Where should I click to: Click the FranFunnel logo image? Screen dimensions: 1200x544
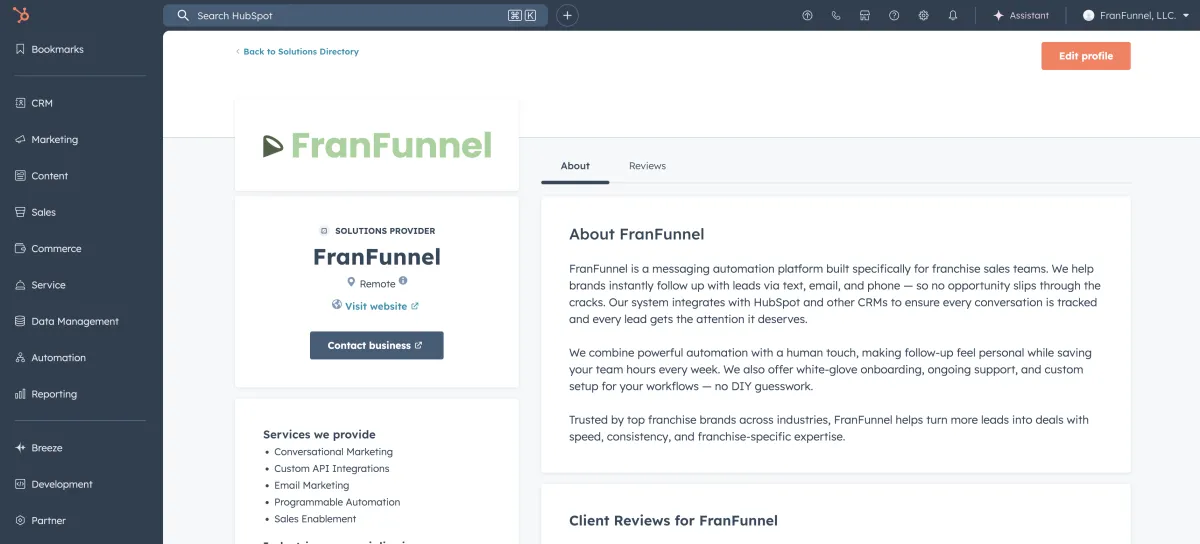pyautogui.click(x=377, y=145)
